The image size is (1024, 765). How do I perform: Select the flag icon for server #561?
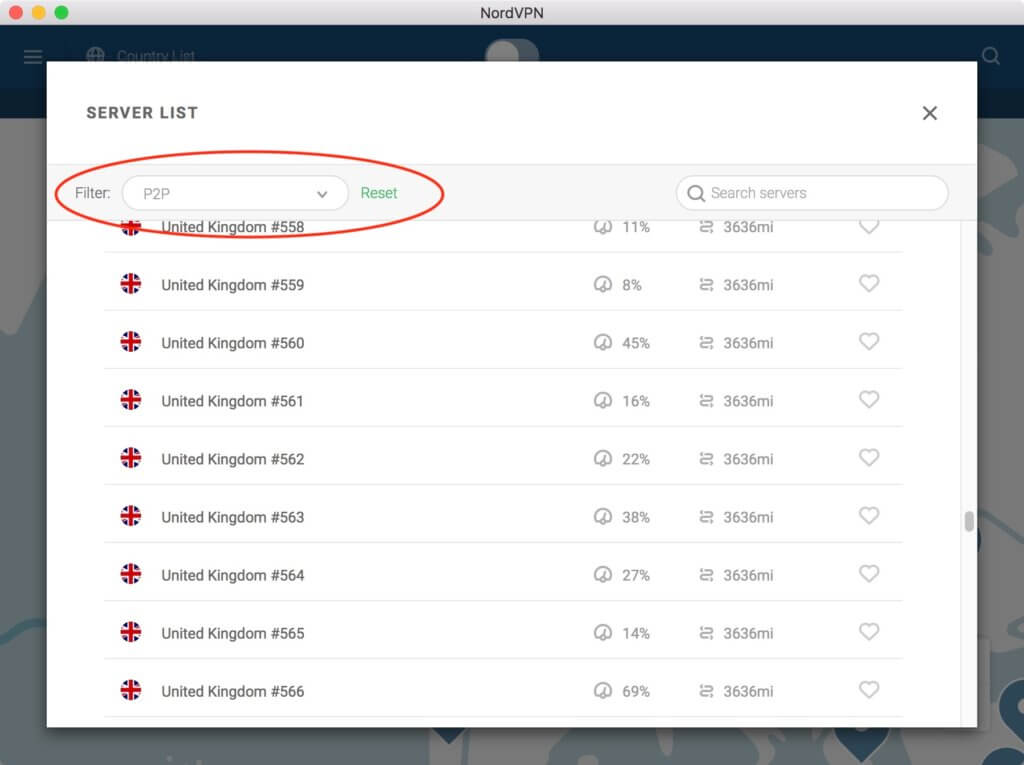tap(131, 400)
